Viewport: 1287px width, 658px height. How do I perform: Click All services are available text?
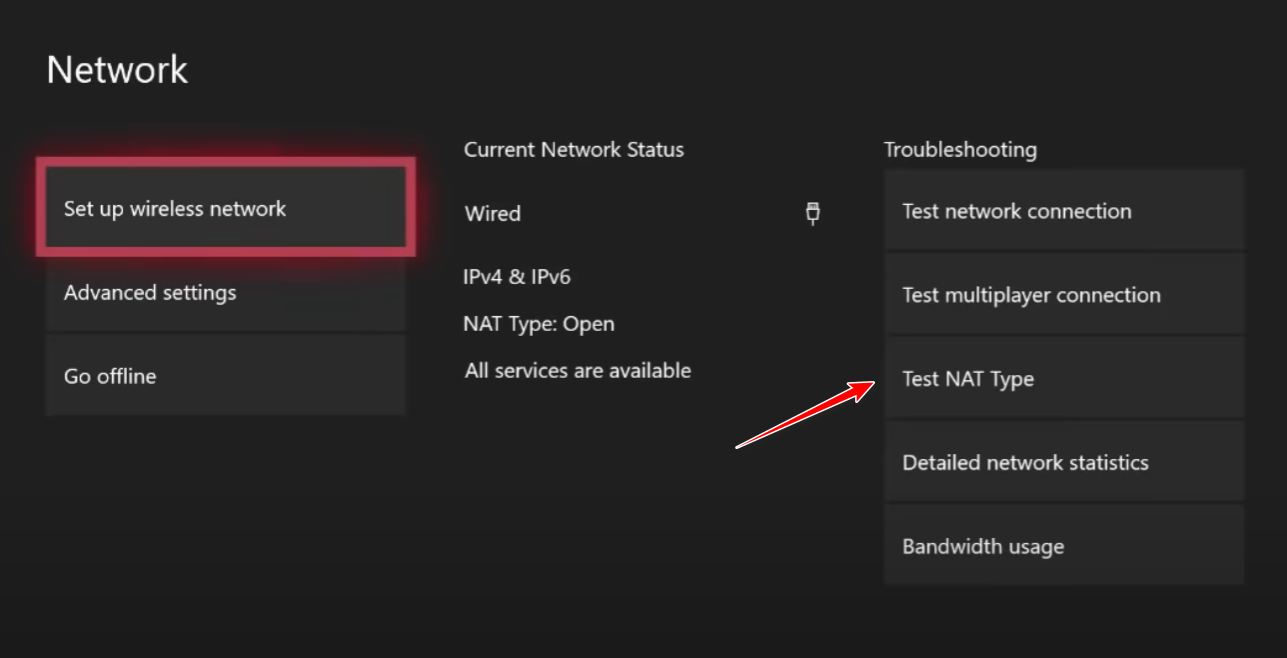pos(578,371)
